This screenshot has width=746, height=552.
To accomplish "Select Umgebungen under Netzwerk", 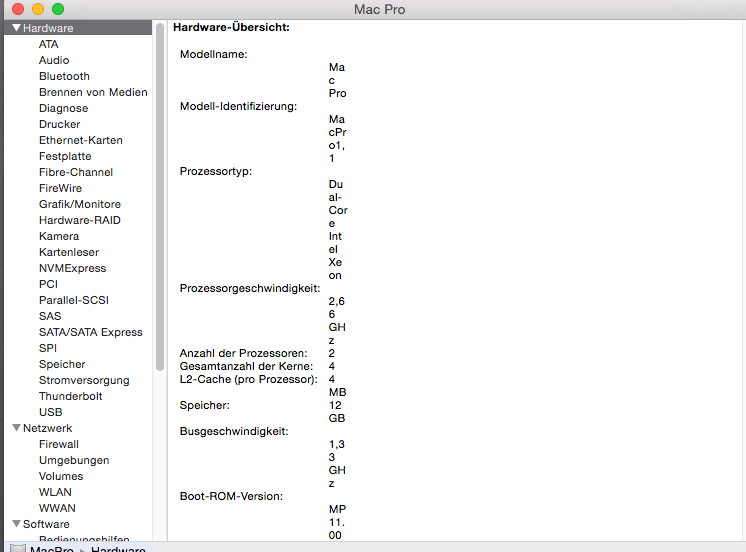I will tap(74, 460).
